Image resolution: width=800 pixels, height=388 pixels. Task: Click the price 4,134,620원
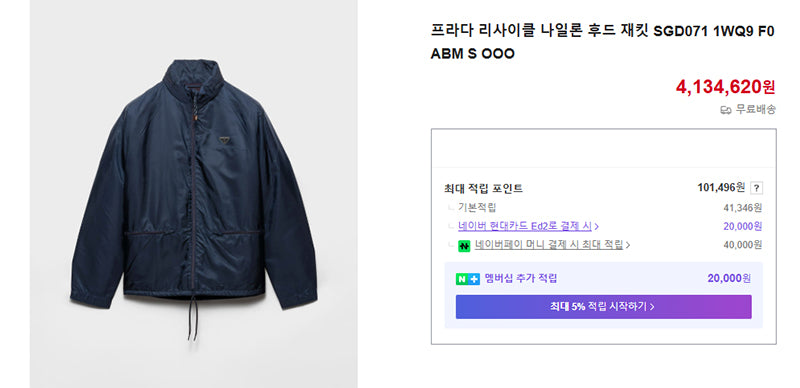(725, 87)
